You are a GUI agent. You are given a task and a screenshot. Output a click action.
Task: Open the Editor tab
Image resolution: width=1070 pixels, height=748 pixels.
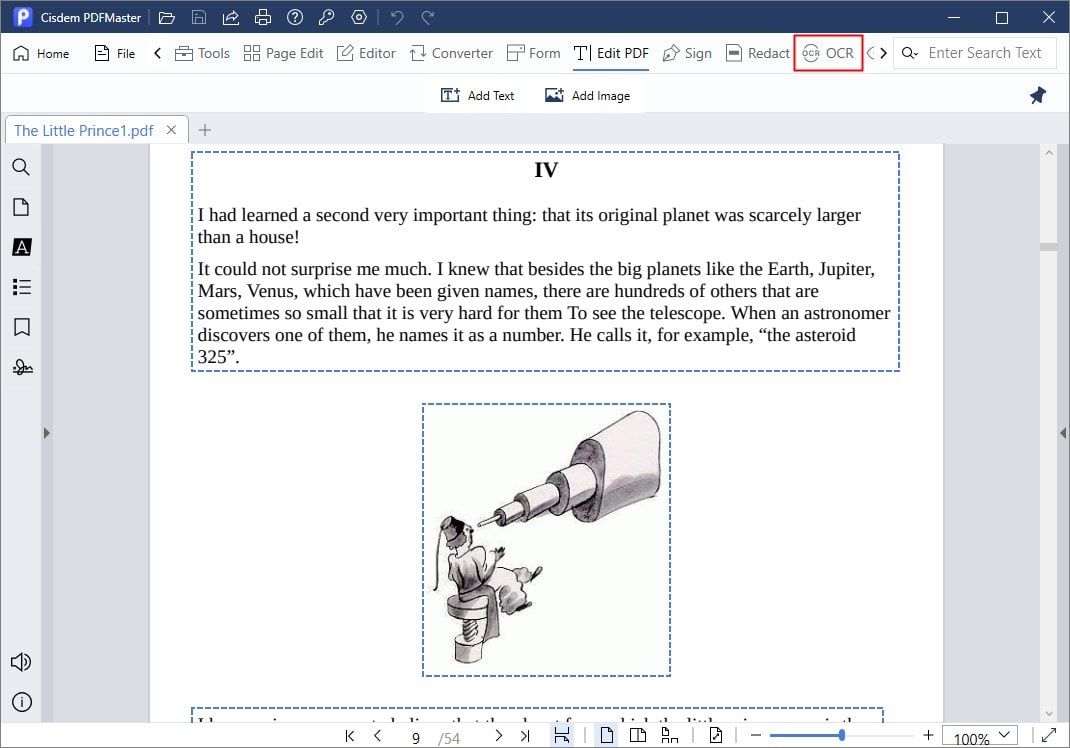366,53
